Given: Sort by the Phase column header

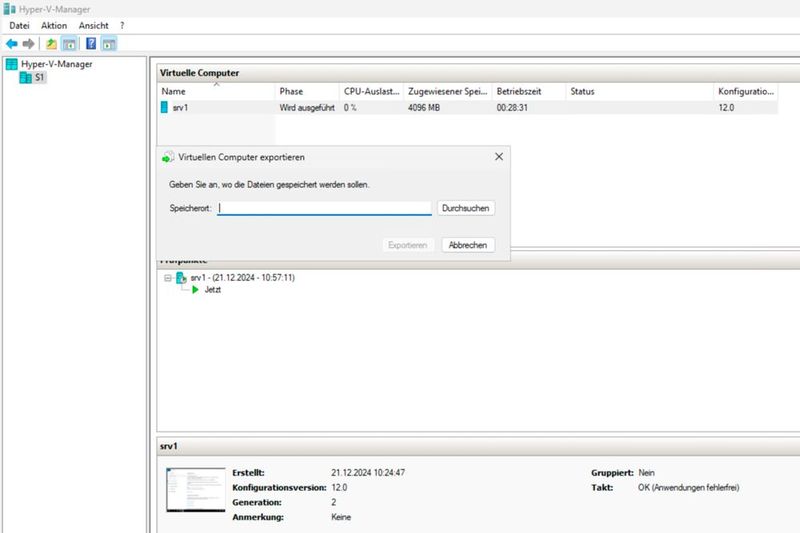Looking at the screenshot, I should click(307, 91).
